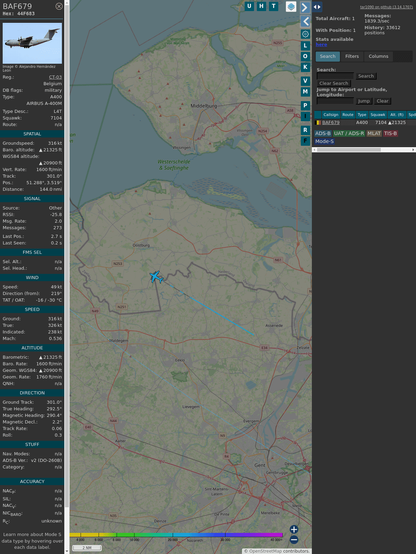
Task: Open the BAF679 callsign link in table
Action: tap(331, 123)
